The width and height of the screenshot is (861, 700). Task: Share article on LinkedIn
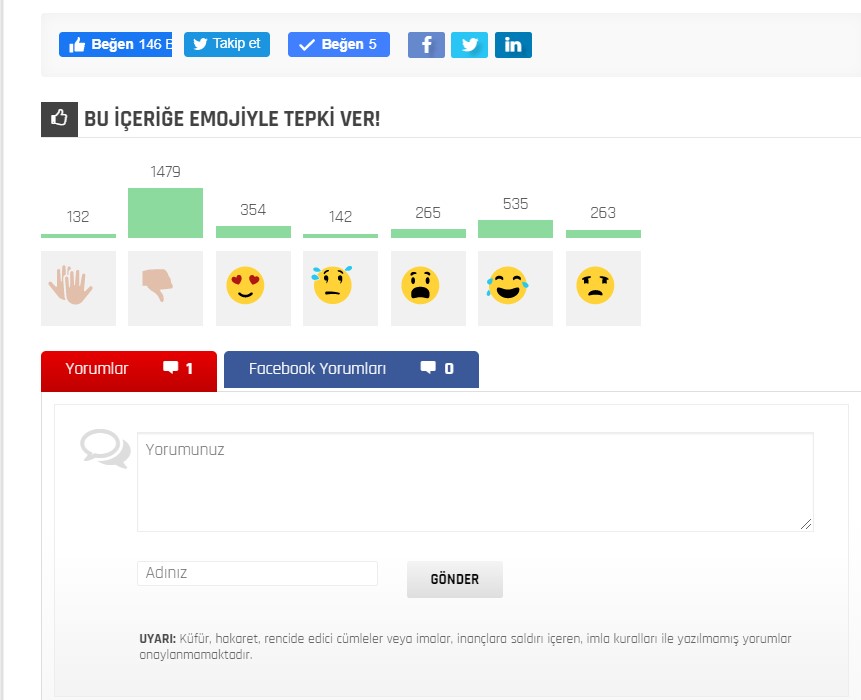[x=513, y=44]
